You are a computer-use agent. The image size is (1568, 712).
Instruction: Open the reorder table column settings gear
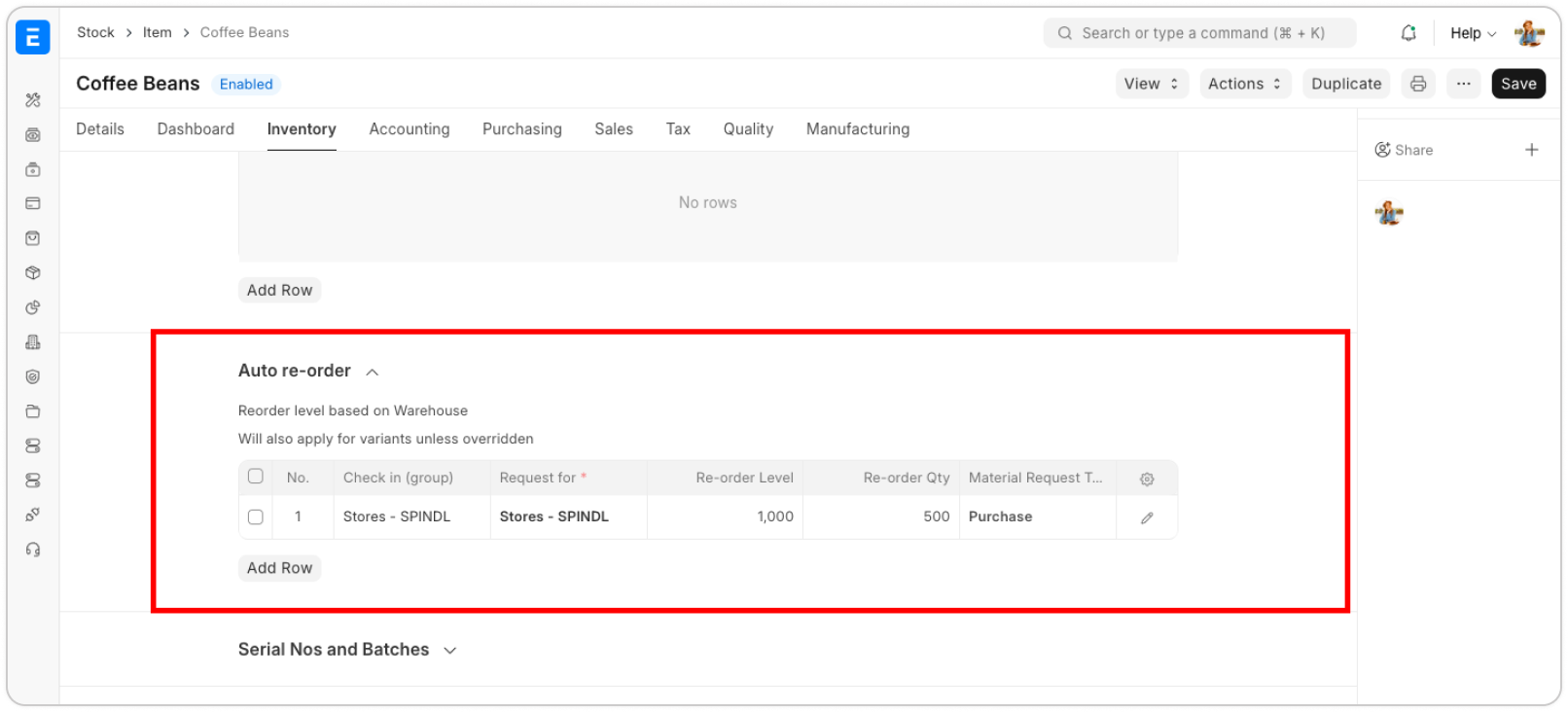pyautogui.click(x=1147, y=479)
